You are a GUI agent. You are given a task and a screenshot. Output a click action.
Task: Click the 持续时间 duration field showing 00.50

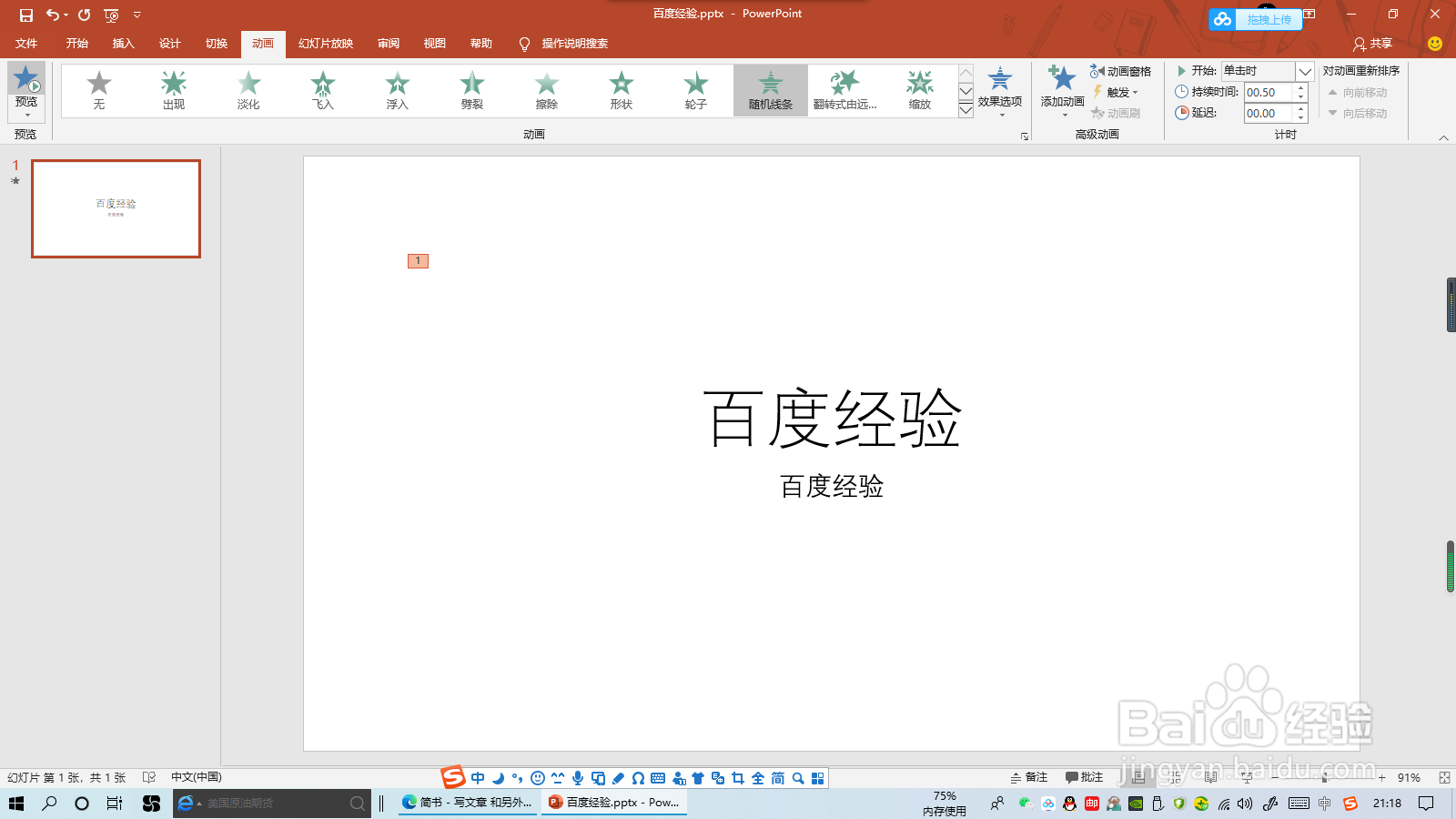[1269, 92]
